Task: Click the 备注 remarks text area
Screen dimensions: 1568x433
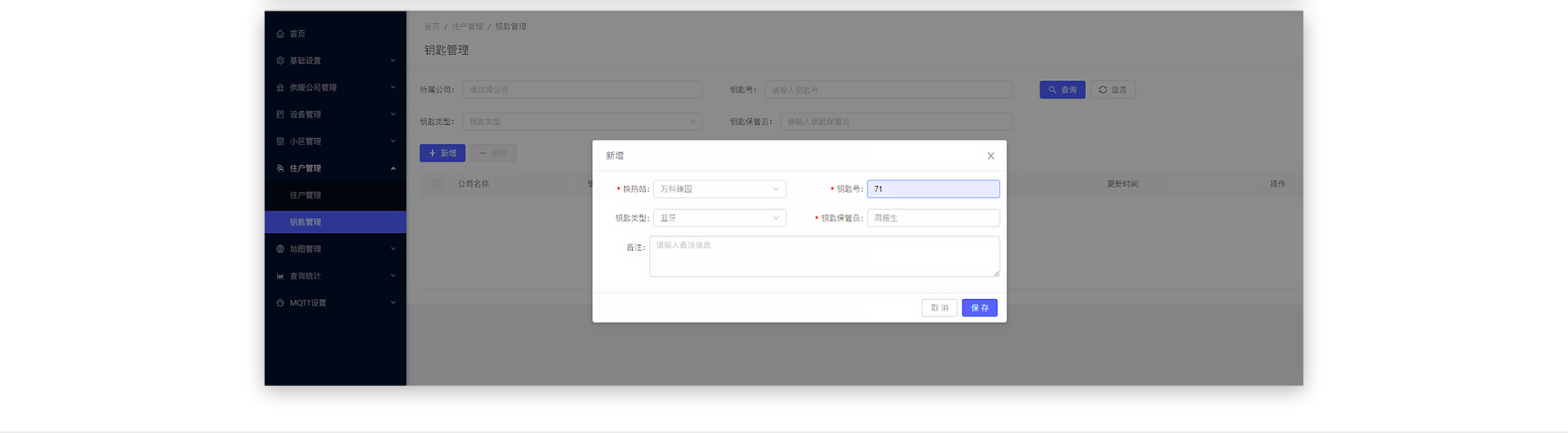Action: (x=823, y=257)
